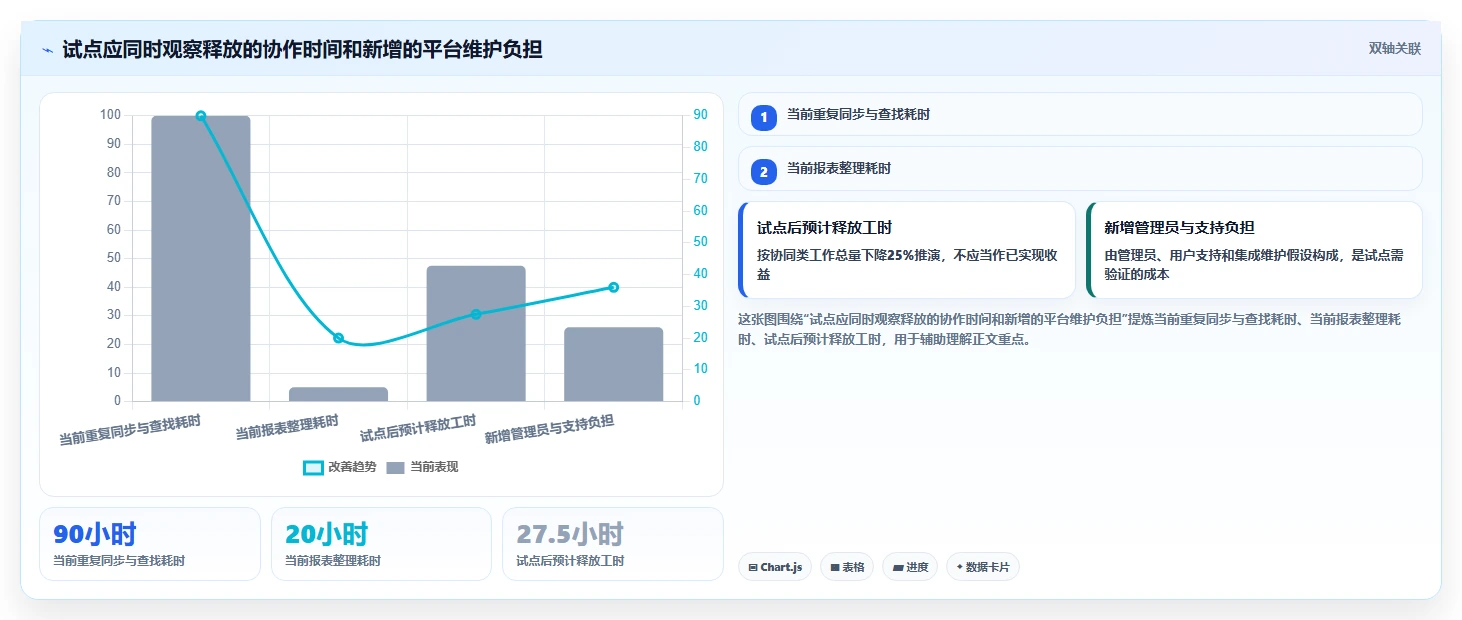Select the number 2 badge icon
Image resolution: width=1462 pixels, height=620 pixels.
(x=764, y=172)
